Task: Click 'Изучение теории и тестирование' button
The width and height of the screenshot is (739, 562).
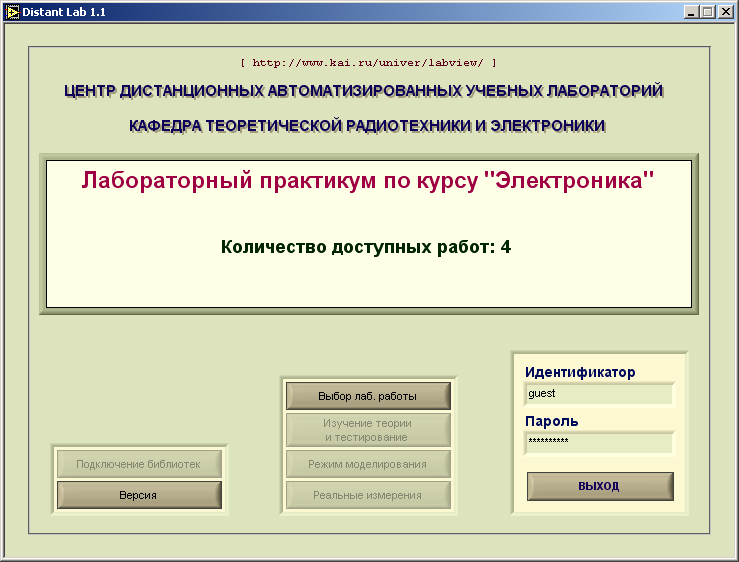Action: pos(368,430)
